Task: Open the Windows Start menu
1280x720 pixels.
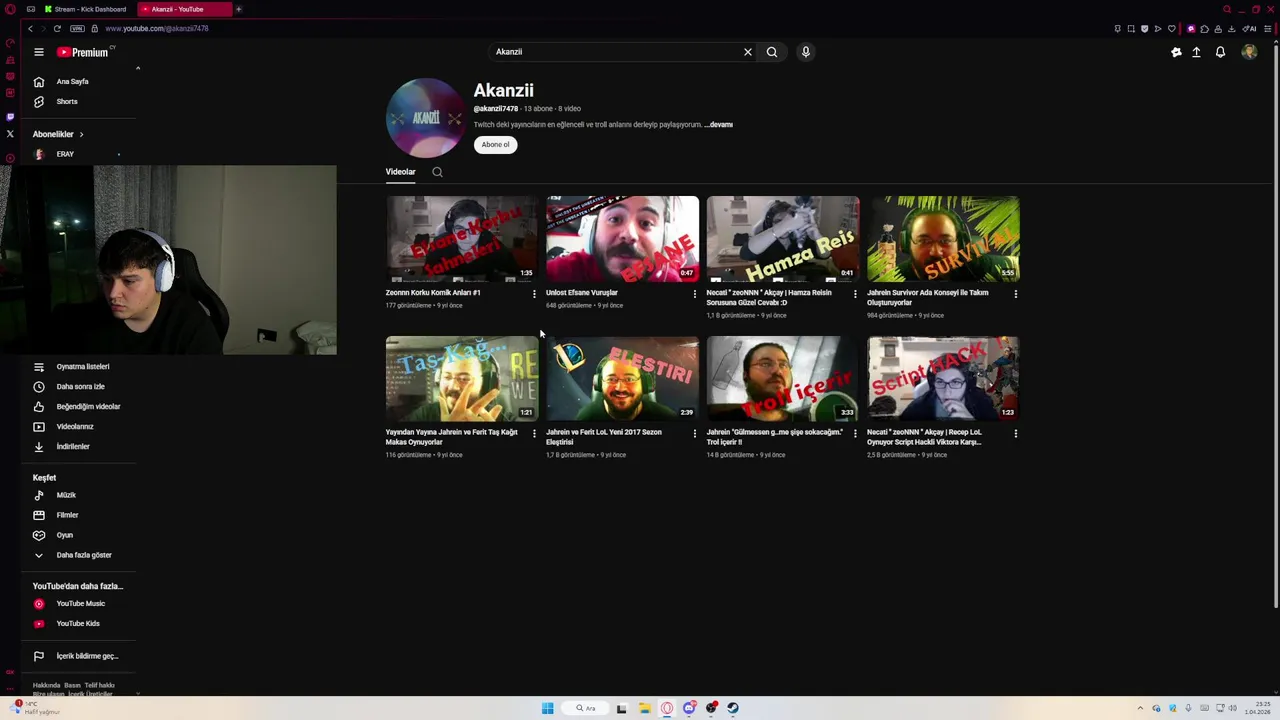Action: (547, 708)
